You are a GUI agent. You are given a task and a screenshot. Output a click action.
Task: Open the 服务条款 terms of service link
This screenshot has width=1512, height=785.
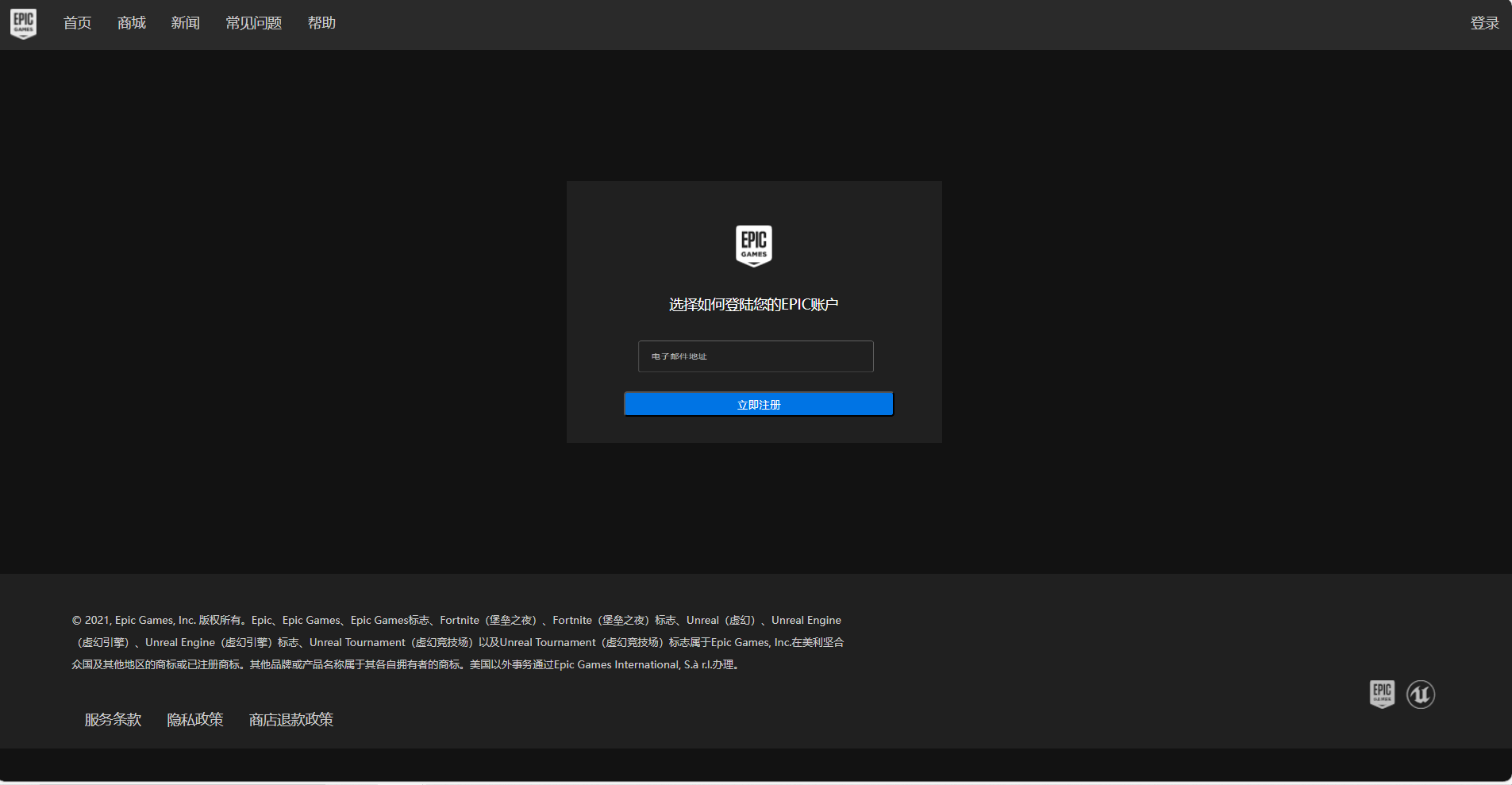point(113,719)
